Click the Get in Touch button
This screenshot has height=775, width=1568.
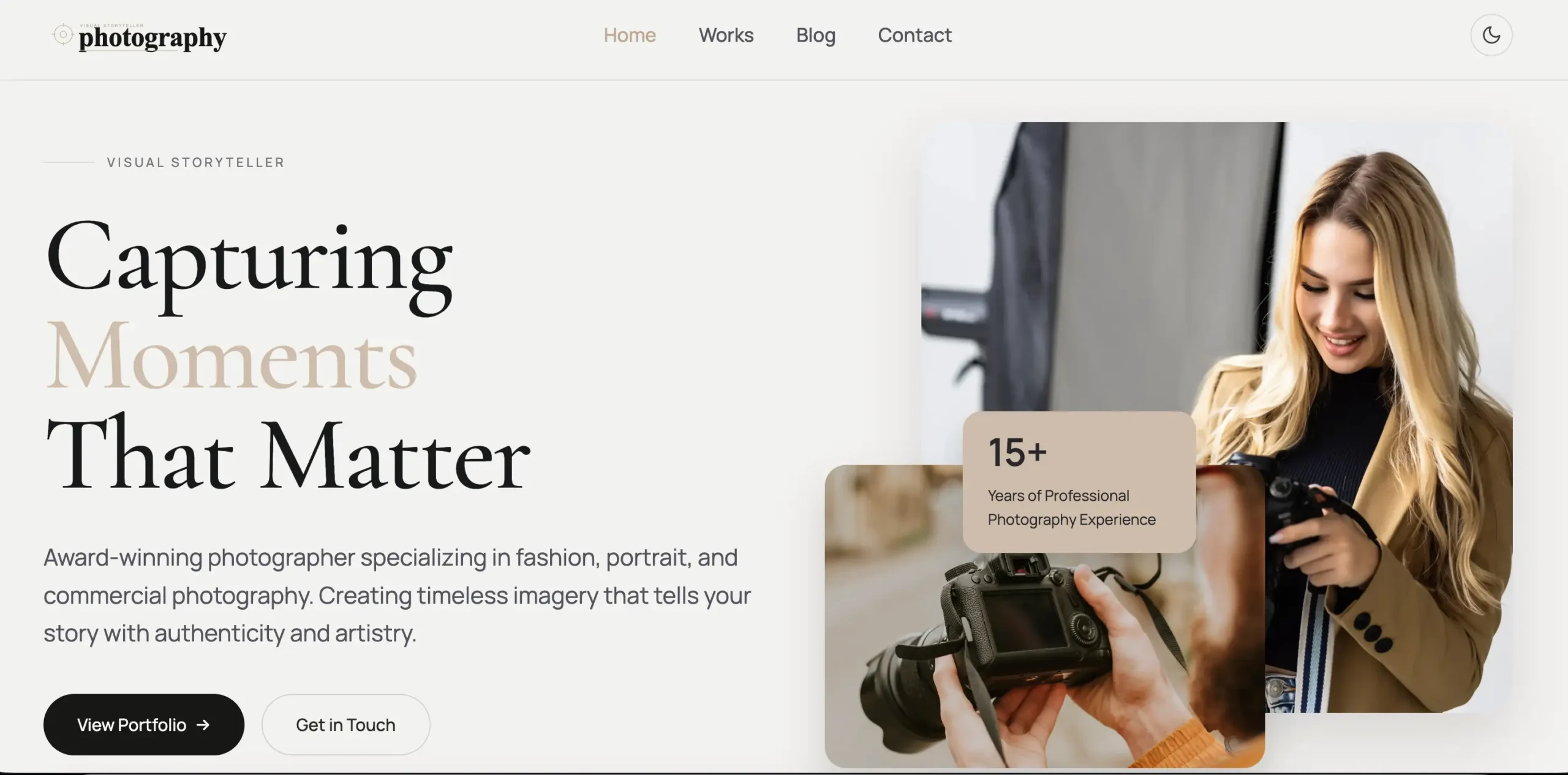[x=345, y=724]
